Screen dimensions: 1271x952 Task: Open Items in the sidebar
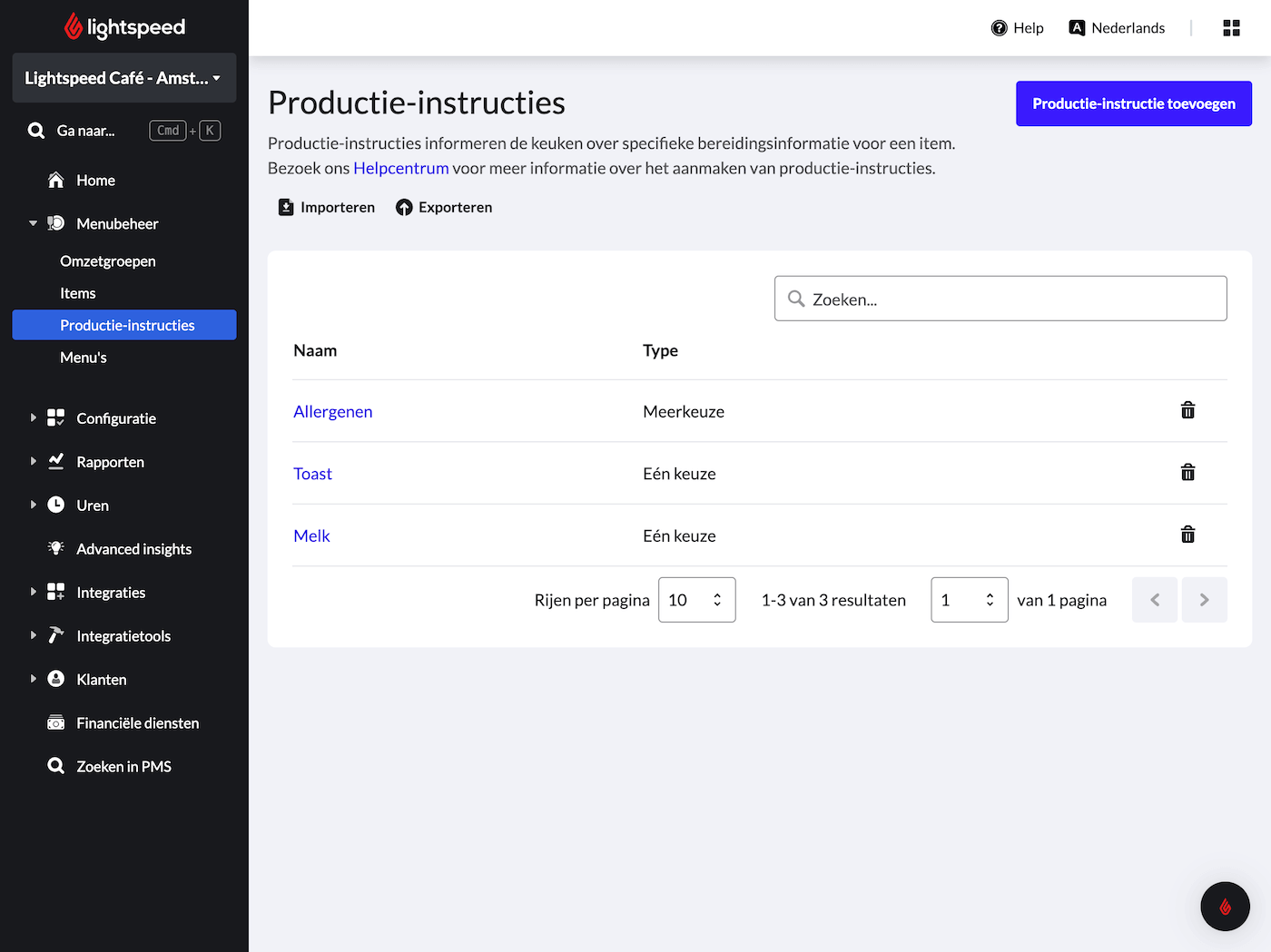point(78,293)
